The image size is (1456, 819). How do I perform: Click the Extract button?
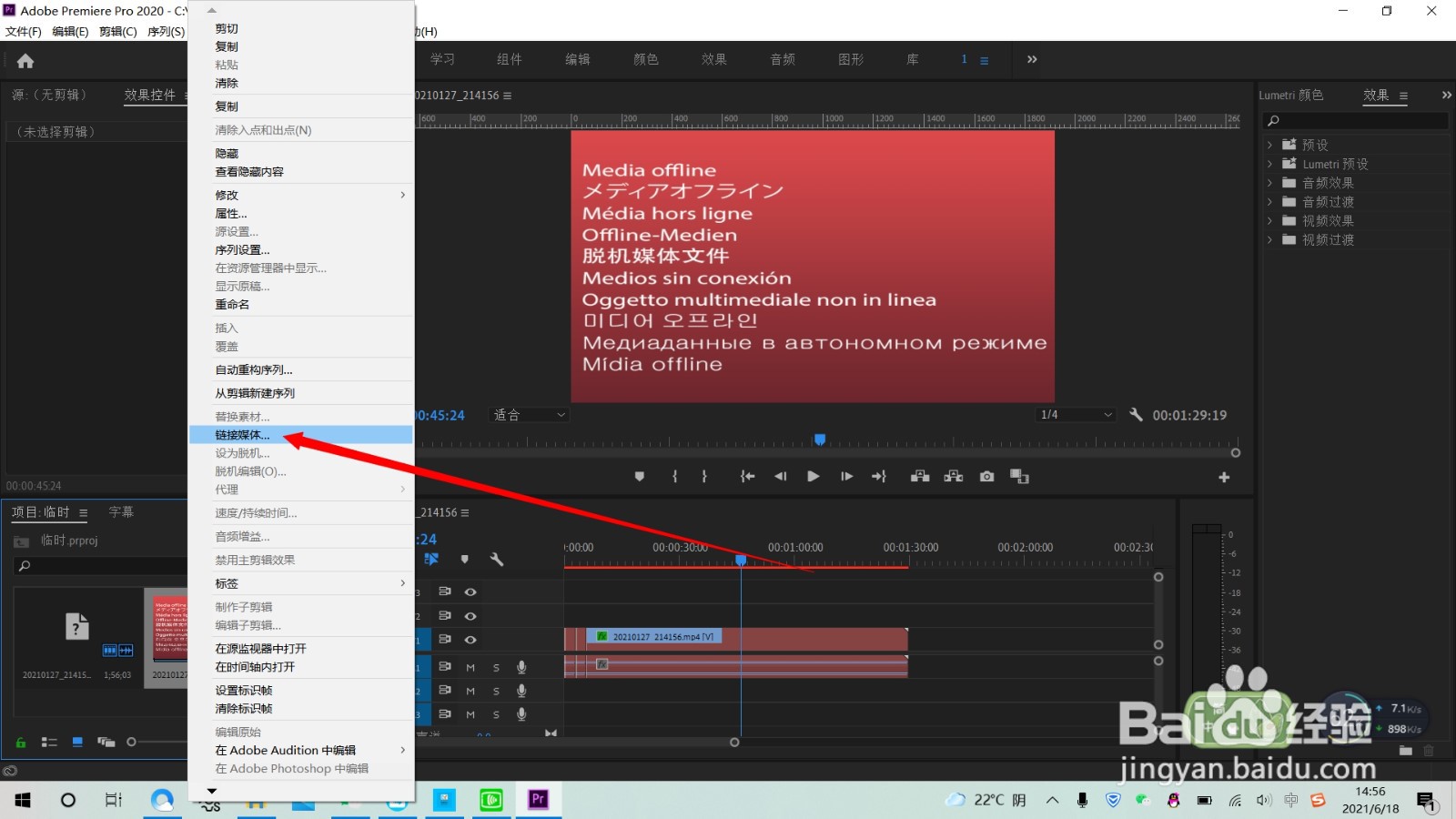[954, 476]
